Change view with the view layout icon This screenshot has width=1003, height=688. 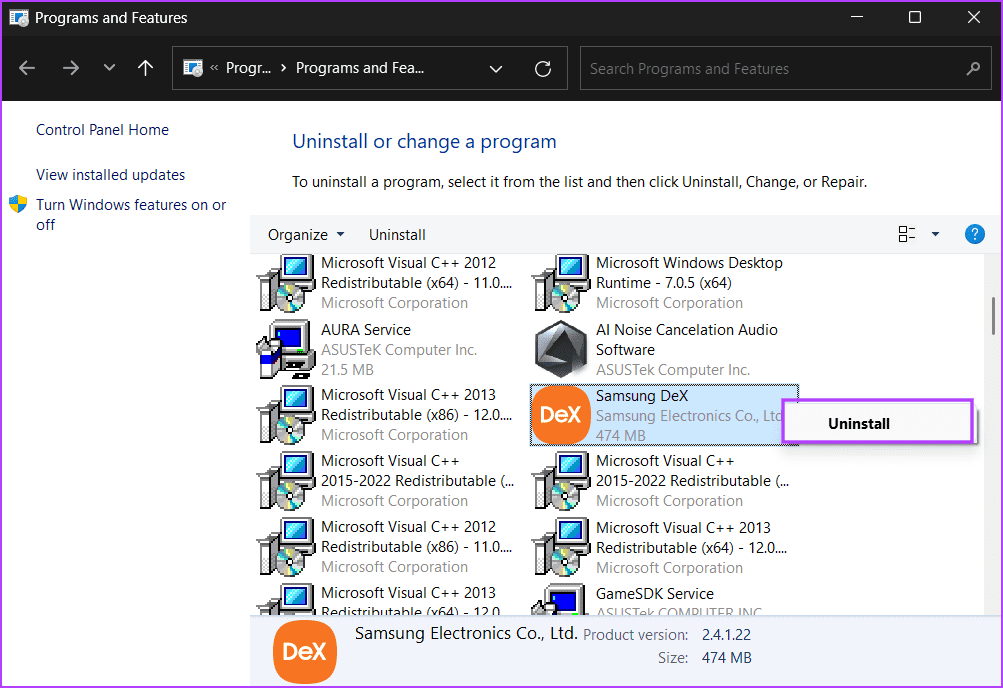tap(906, 234)
